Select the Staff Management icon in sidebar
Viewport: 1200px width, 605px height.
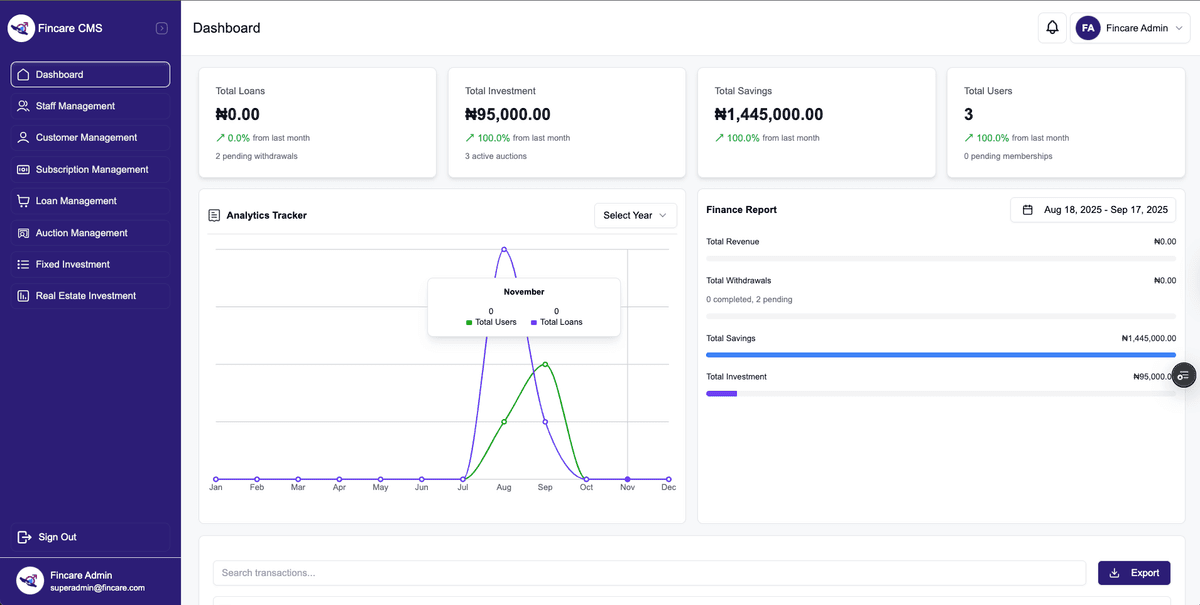coord(24,105)
